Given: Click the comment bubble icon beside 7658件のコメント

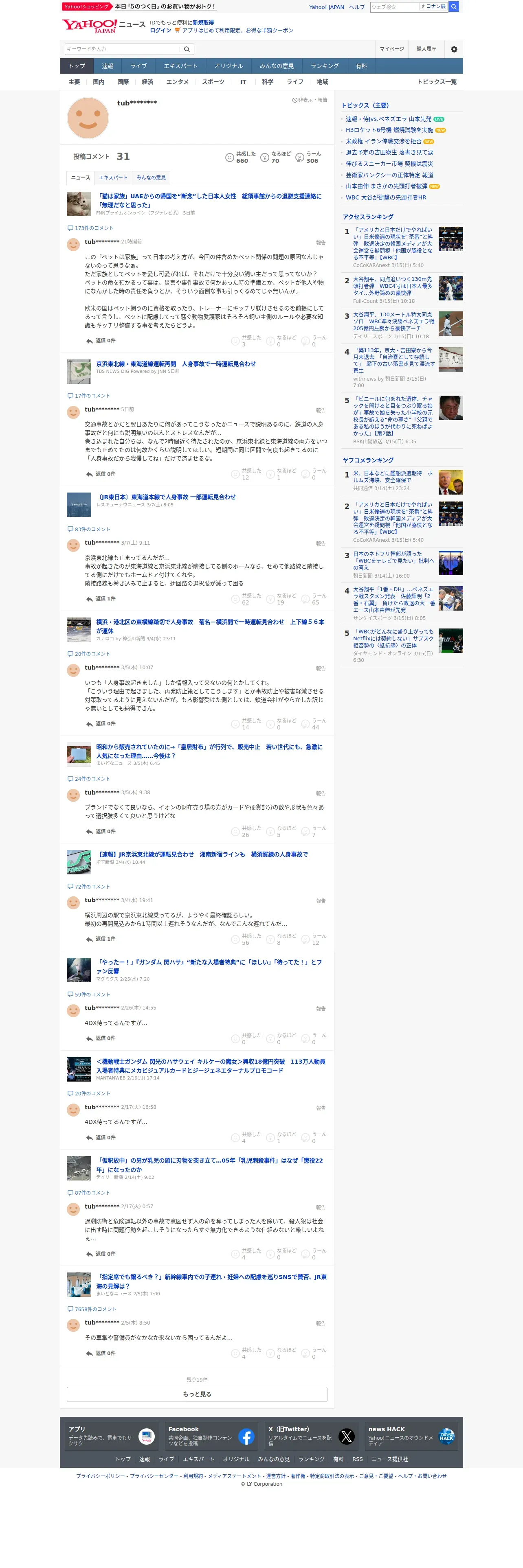Looking at the screenshot, I should point(70,1309).
